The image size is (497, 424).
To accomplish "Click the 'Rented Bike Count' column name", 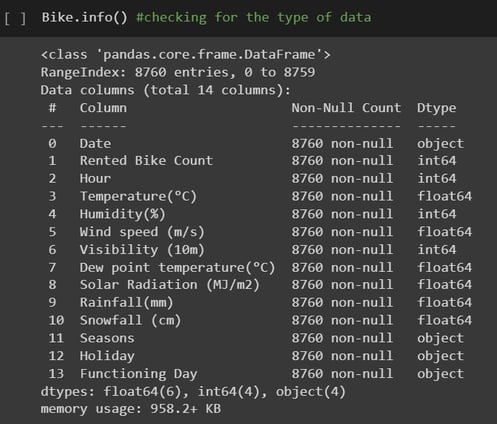I will tap(146, 161).
